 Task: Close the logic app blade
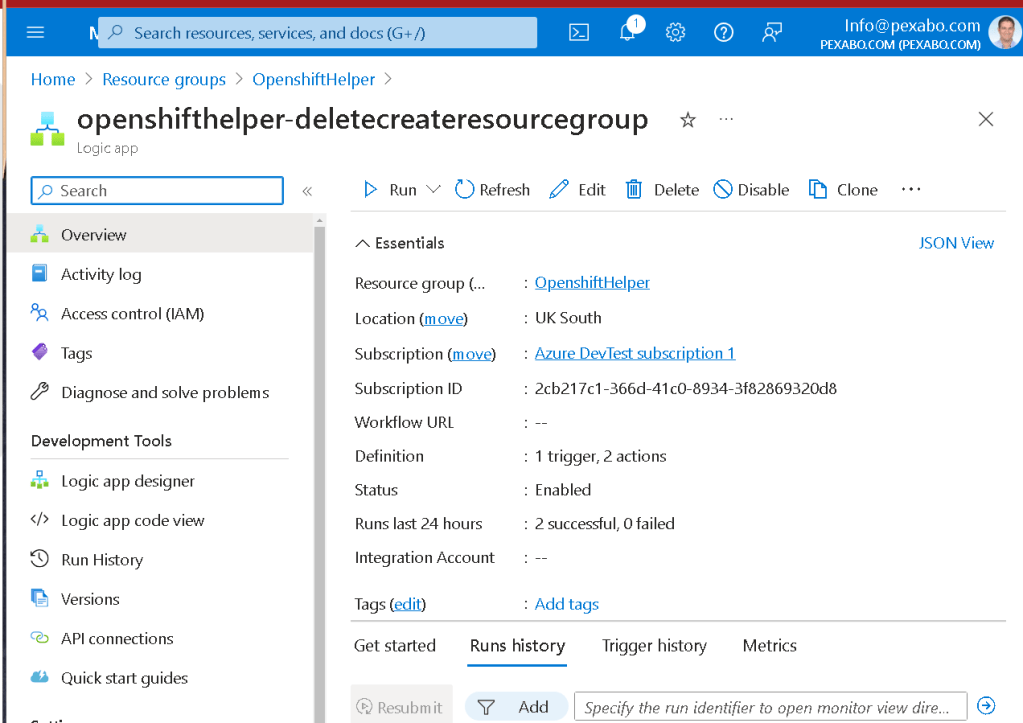click(x=986, y=119)
